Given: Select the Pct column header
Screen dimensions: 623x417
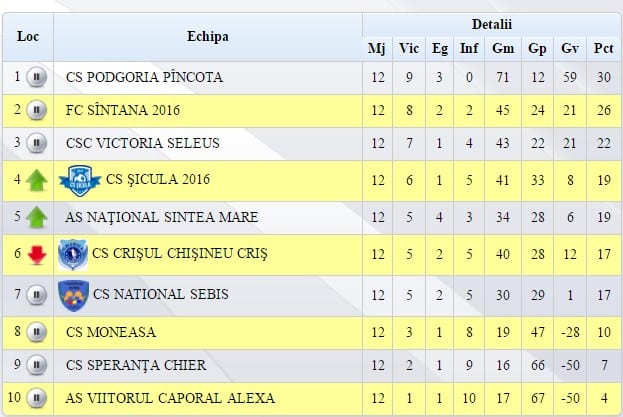Looking at the screenshot, I should (603, 48).
